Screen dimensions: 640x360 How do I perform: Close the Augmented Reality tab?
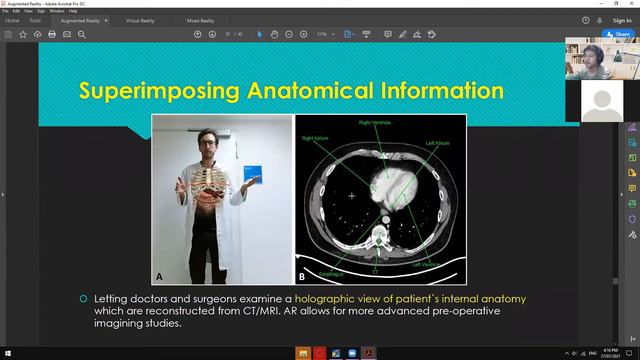point(106,20)
